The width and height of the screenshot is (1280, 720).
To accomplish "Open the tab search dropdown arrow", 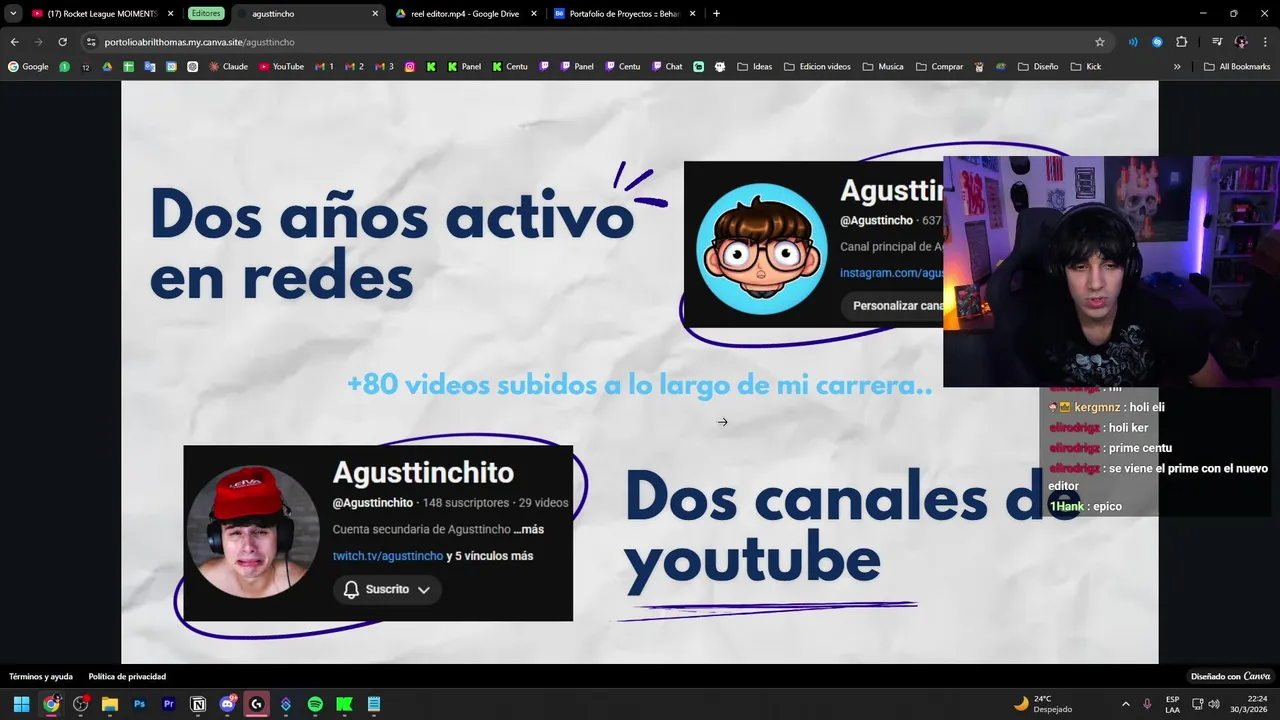I will coord(13,13).
